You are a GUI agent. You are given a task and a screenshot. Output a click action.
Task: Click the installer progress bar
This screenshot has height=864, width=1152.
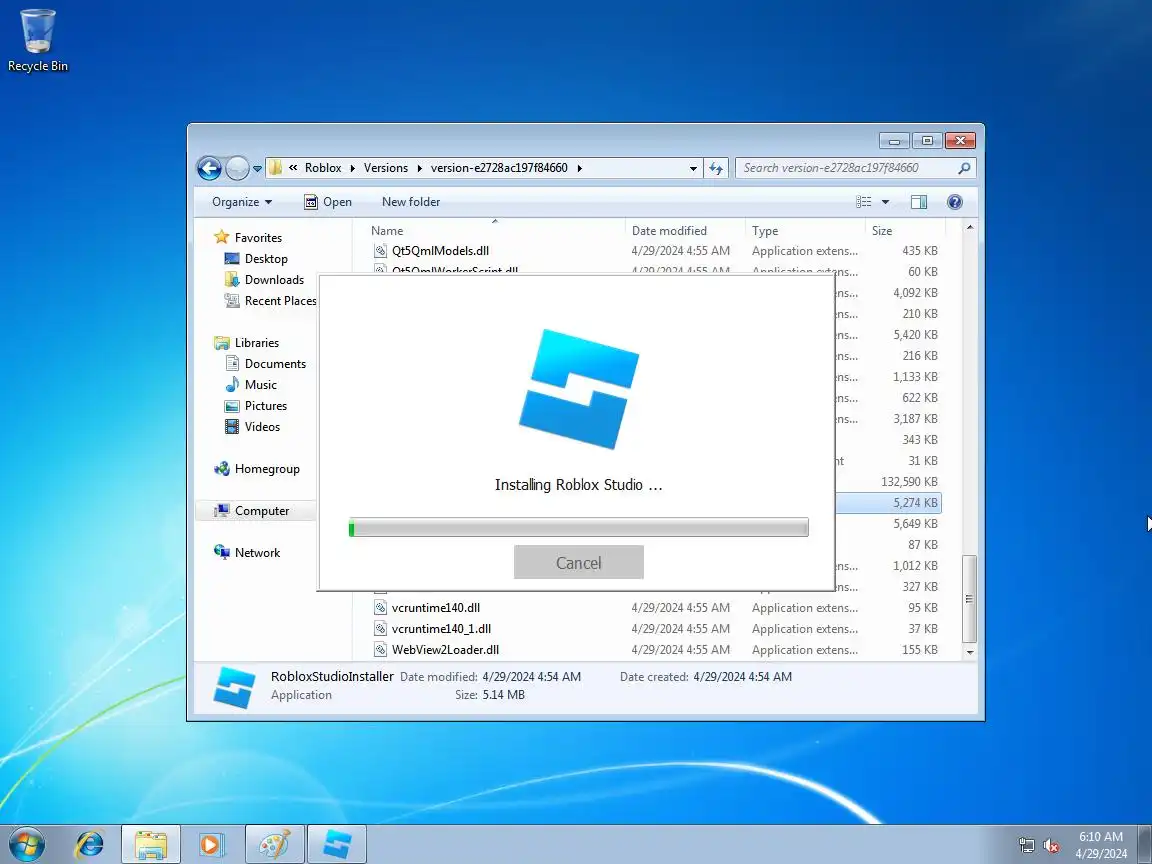click(x=578, y=528)
